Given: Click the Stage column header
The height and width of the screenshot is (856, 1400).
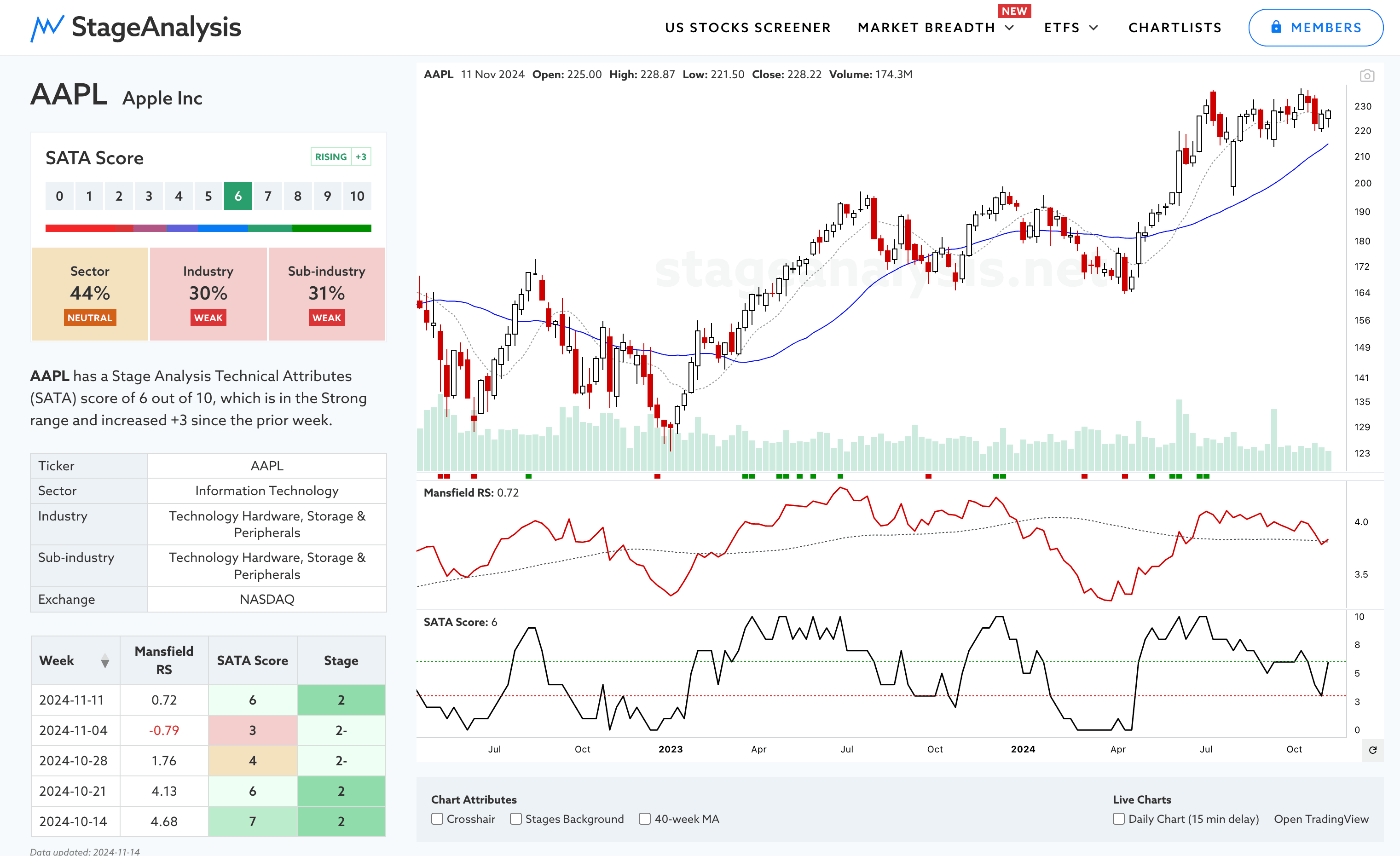Looking at the screenshot, I should point(341,660).
